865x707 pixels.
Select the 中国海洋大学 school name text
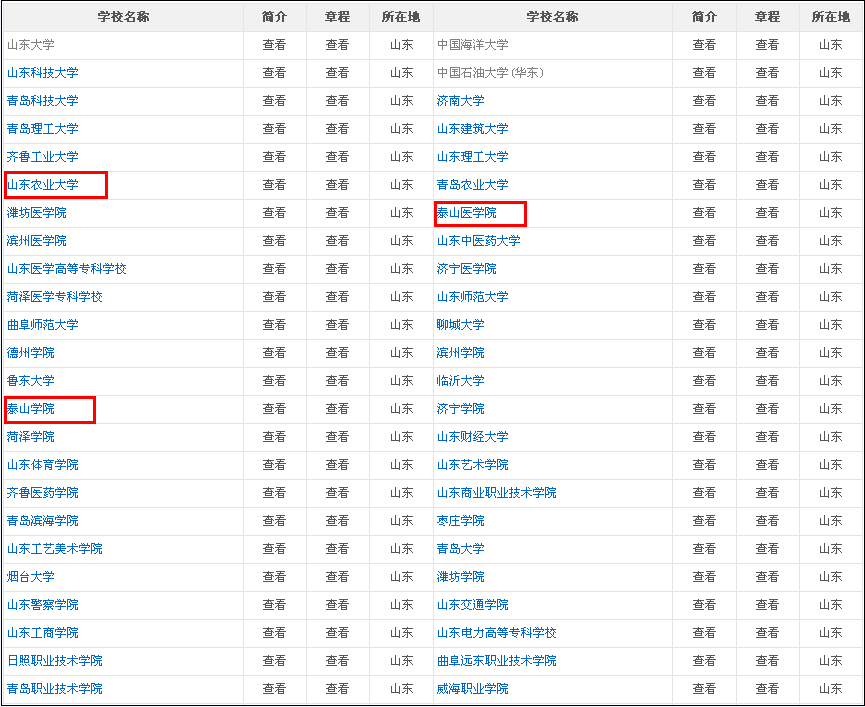(473, 45)
